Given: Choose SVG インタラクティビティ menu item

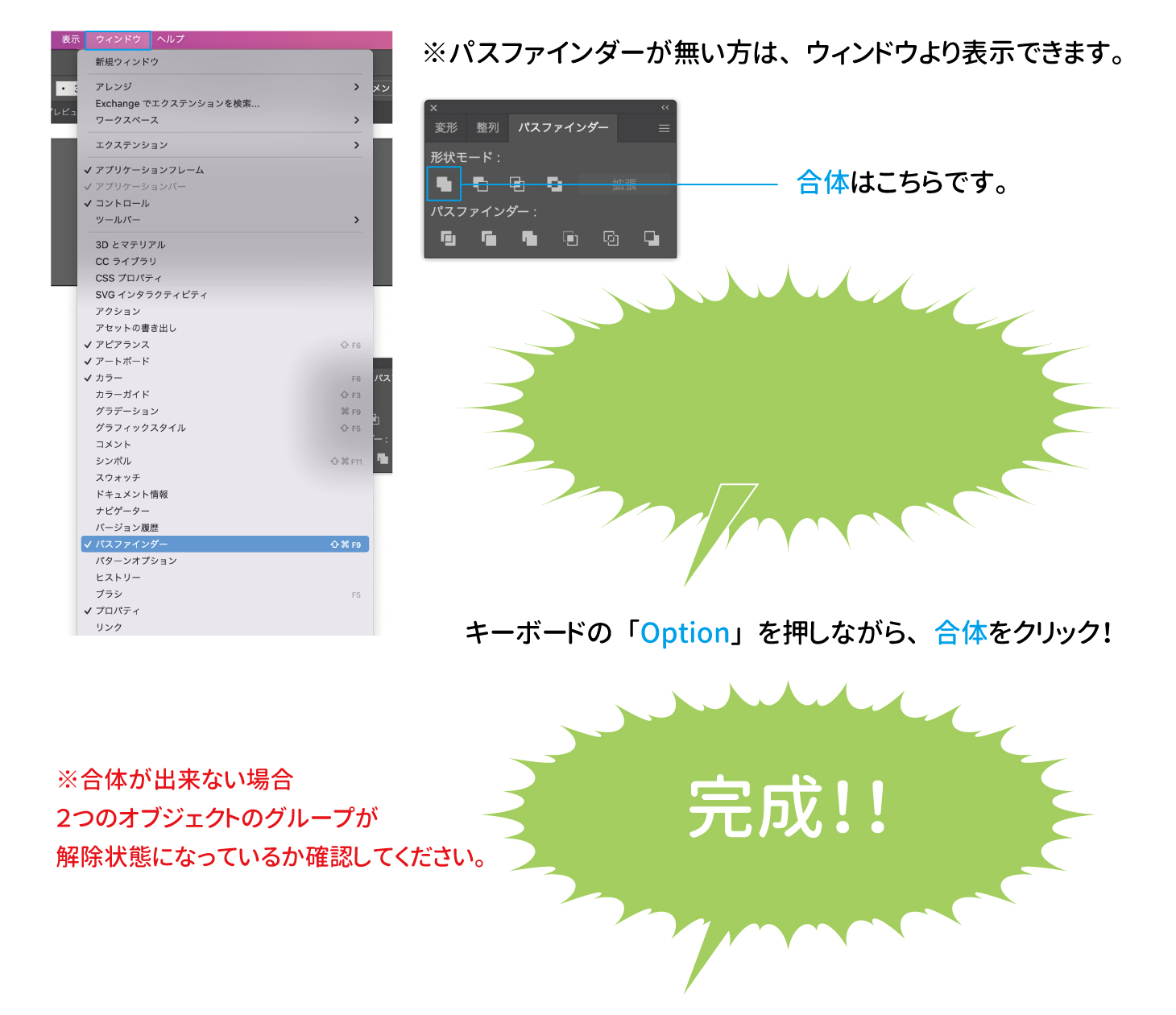Looking at the screenshot, I should pyautogui.click(x=225, y=295).
